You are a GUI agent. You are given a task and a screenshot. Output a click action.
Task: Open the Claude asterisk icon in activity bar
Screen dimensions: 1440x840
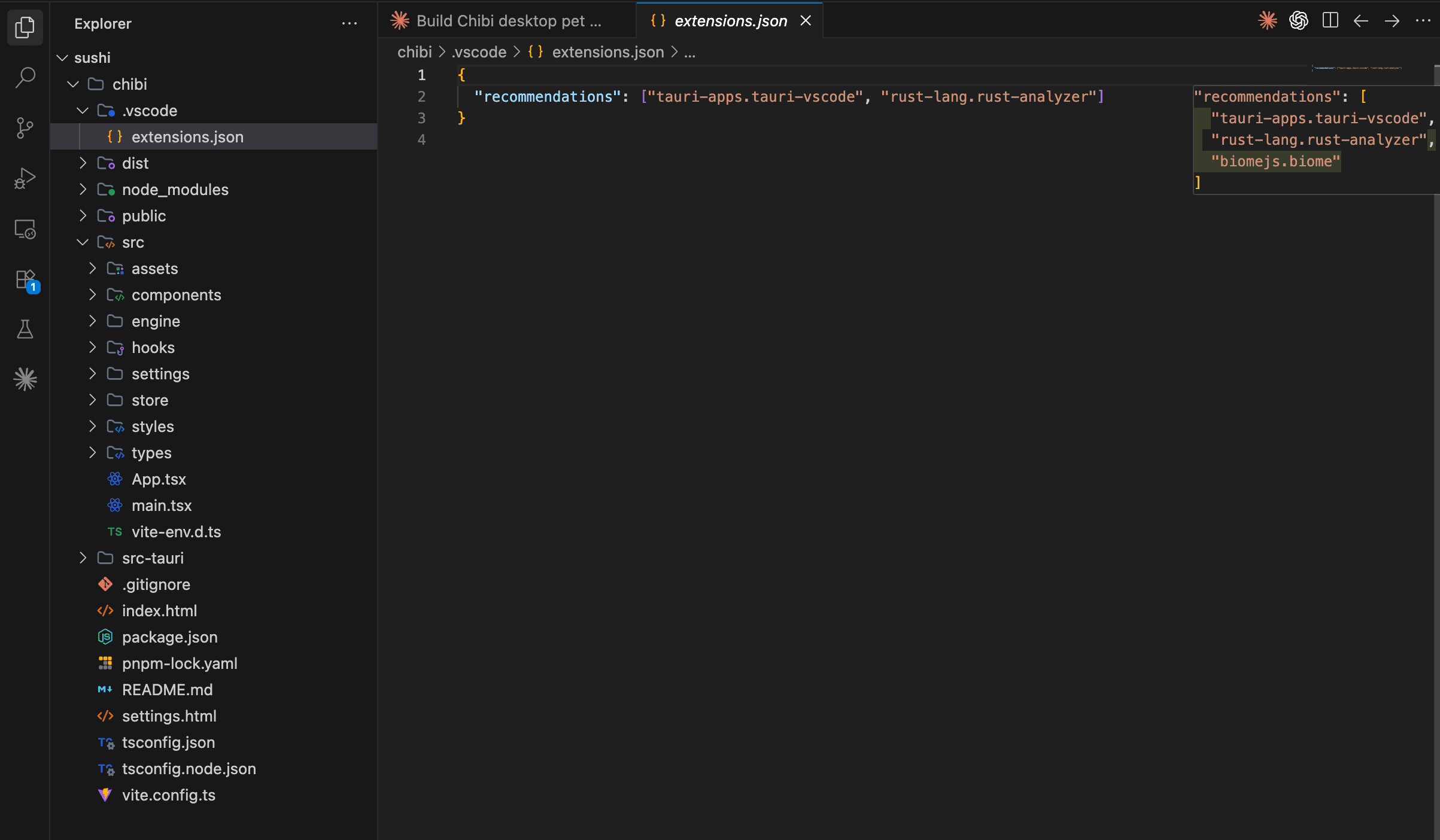[x=25, y=379]
